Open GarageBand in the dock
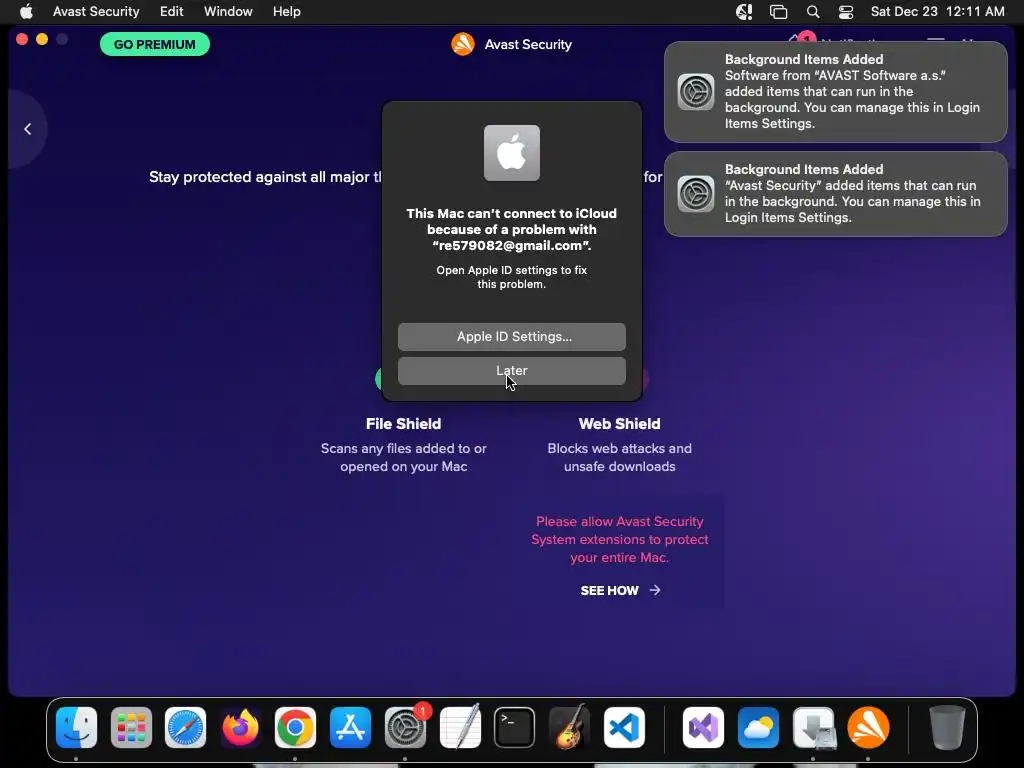Image resolution: width=1024 pixels, height=768 pixels. (569, 727)
